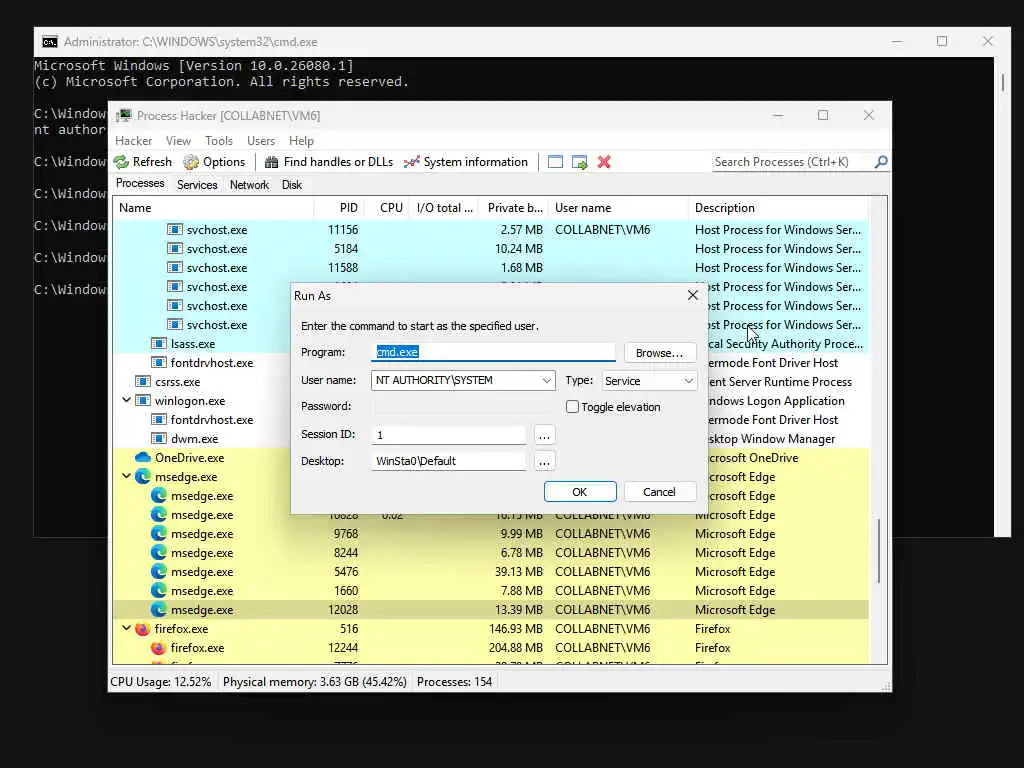
Task: Click the Refresh toolbar icon
Action: pyautogui.click(x=121, y=162)
